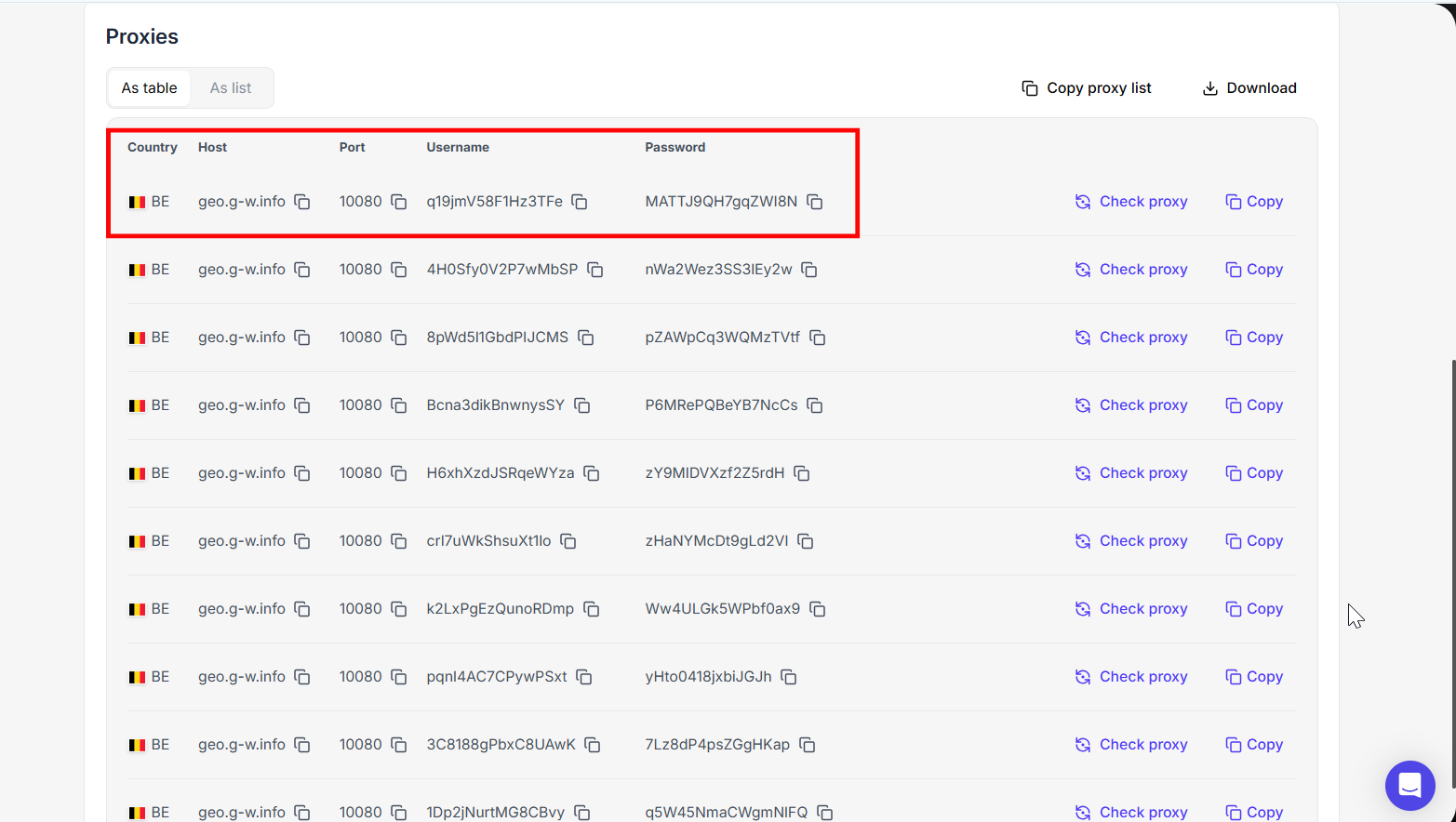Screen dimensions: 1456x822
Task: Copy password MATTJ9QH7gqZWI8N icon
Action: [815, 202]
